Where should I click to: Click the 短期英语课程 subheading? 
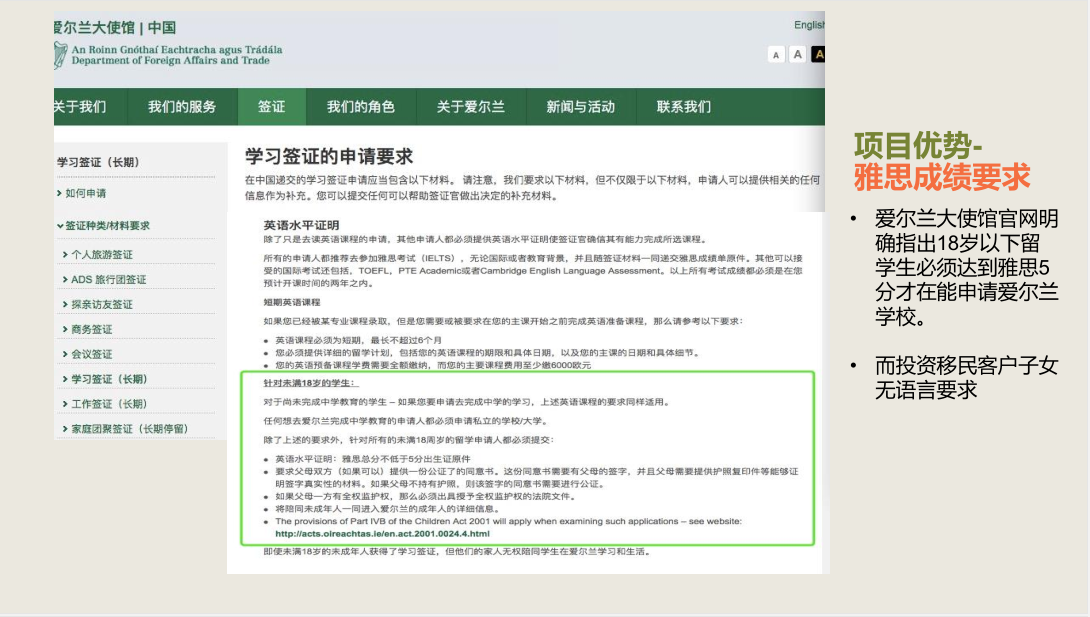[292, 302]
